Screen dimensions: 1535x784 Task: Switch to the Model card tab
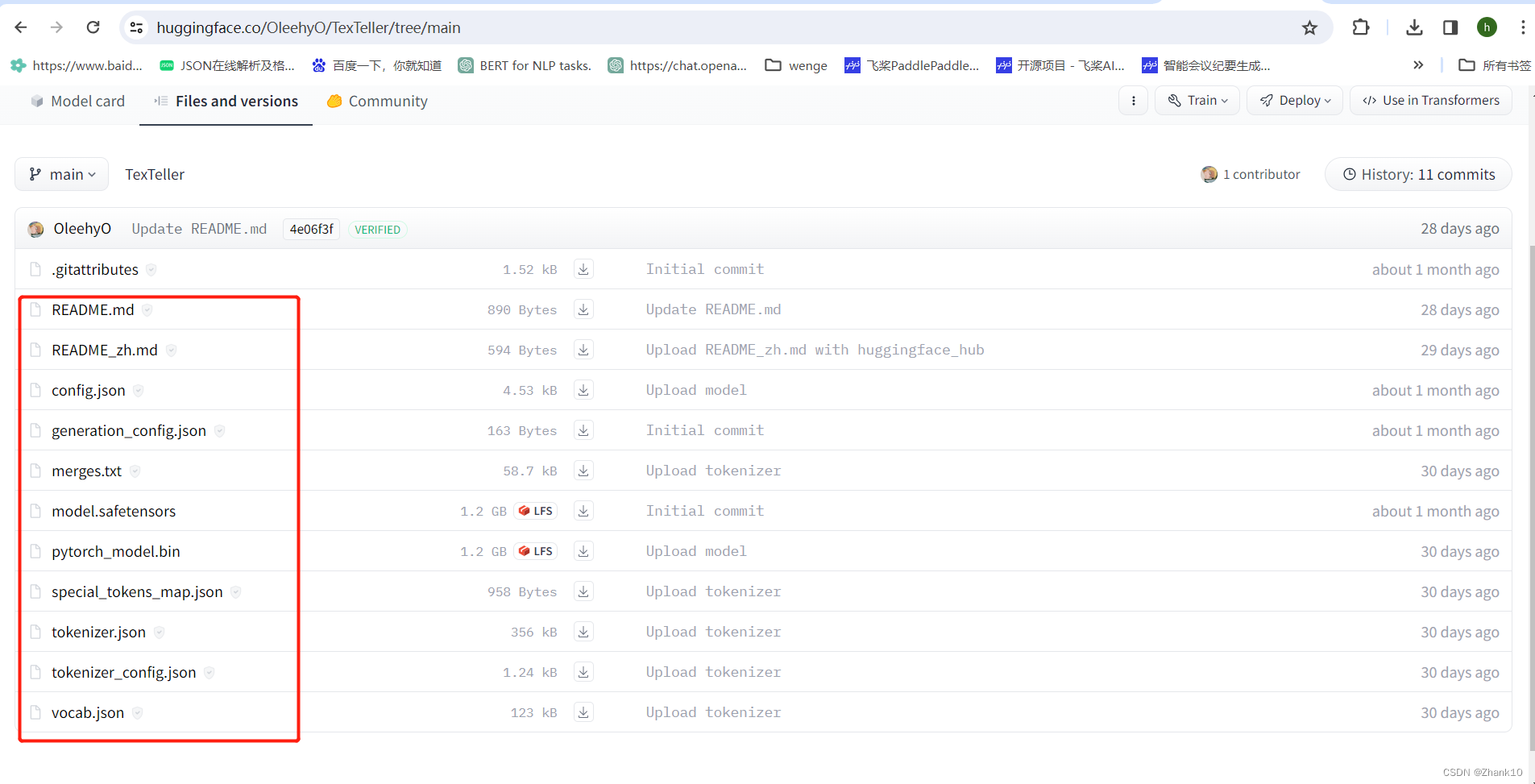coord(78,101)
